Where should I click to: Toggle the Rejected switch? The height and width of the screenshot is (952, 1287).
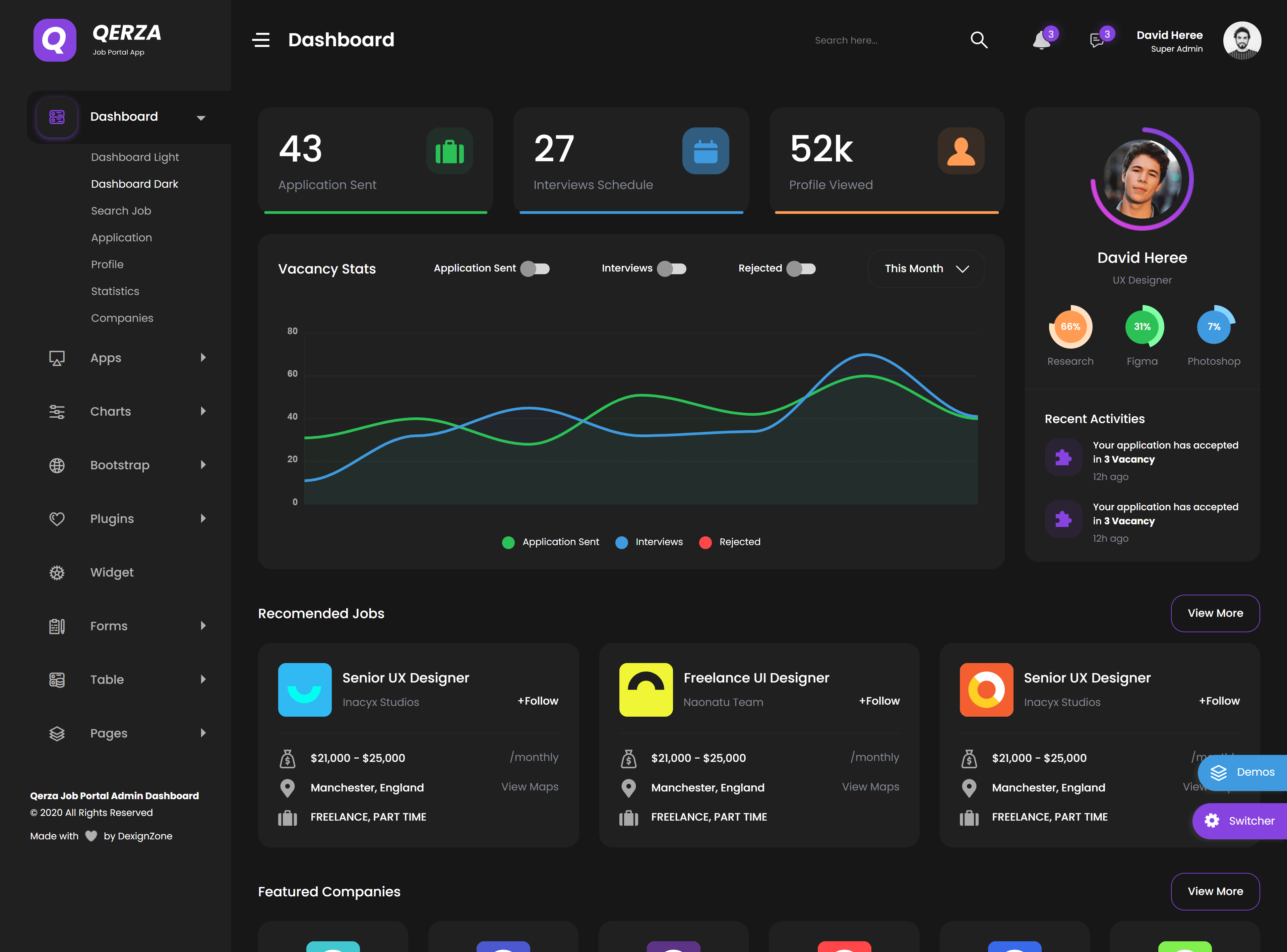point(801,269)
